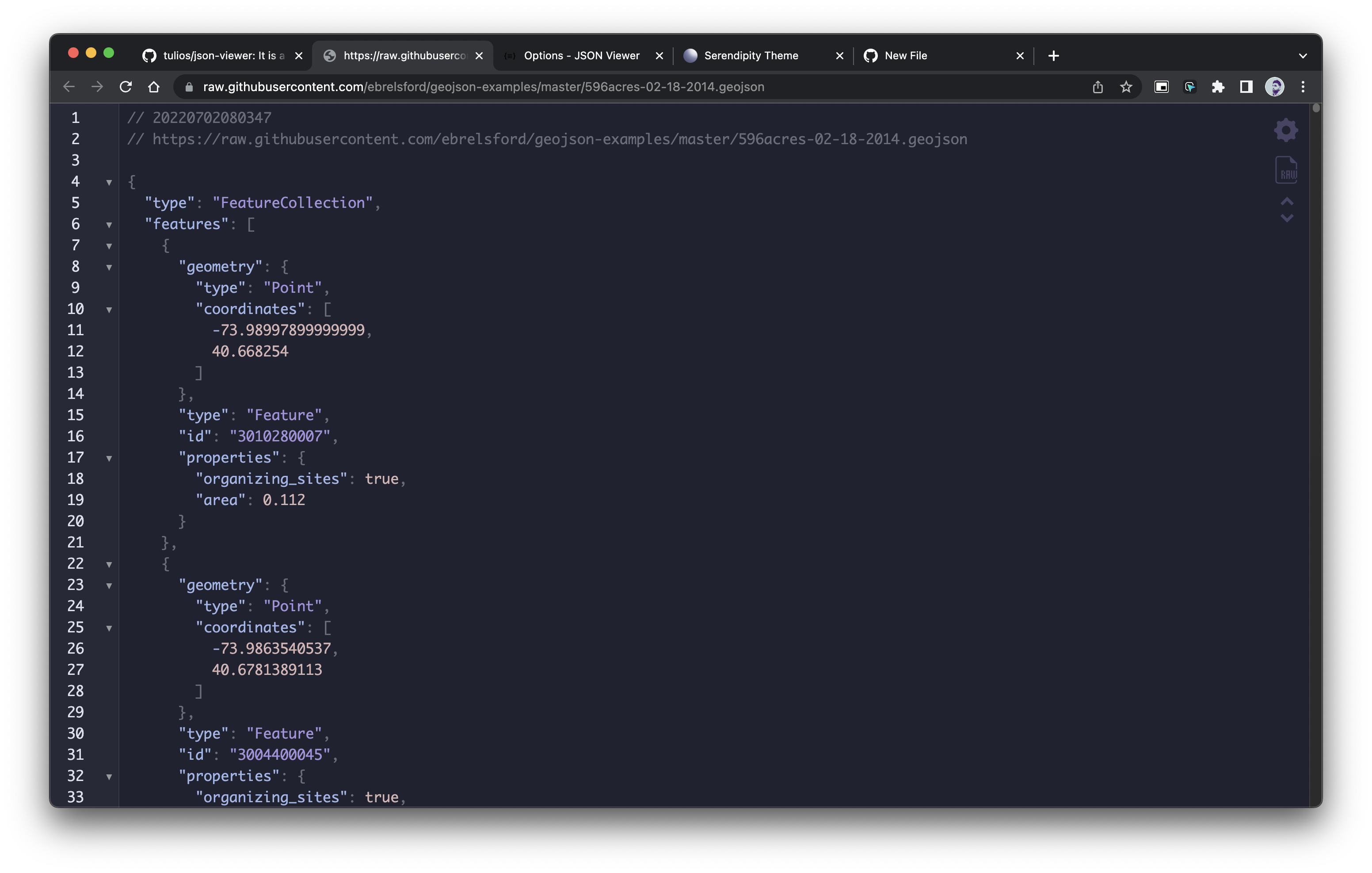Image resolution: width=1372 pixels, height=873 pixels.
Task: Open the Extensions puzzle piece icon
Action: [1218, 87]
